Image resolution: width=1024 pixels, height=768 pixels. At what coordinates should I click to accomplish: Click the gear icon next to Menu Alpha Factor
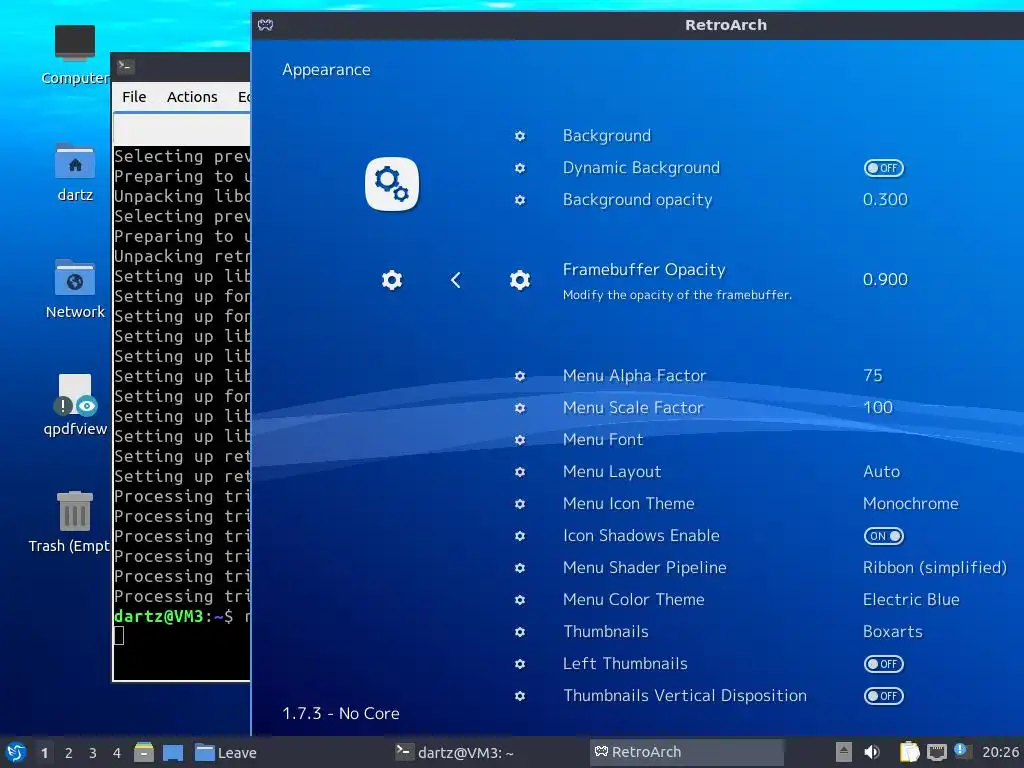520,376
